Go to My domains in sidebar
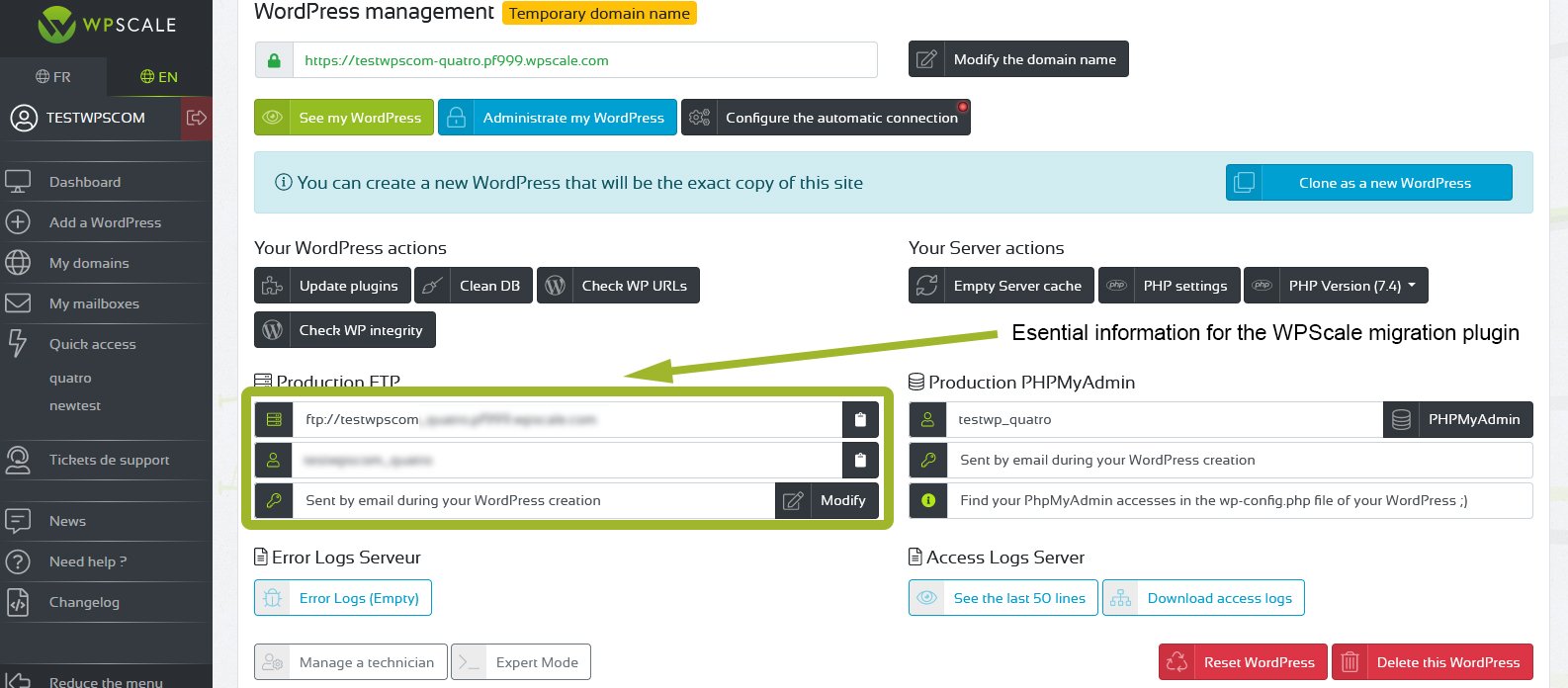 pos(89,263)
